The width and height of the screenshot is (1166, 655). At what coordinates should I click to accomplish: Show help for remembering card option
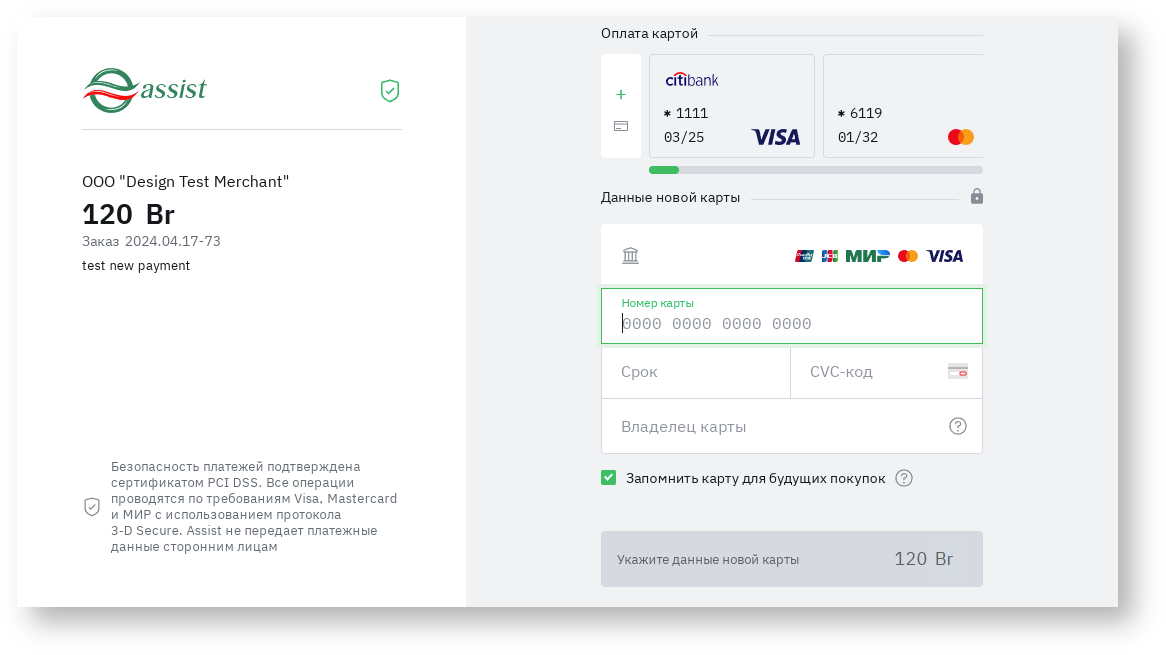pyautogui.click(x=904, y=478)
